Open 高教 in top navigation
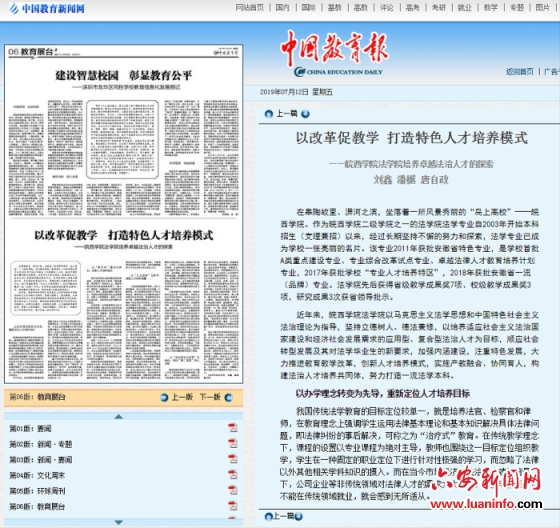560x528 pixels. point(361,8)
